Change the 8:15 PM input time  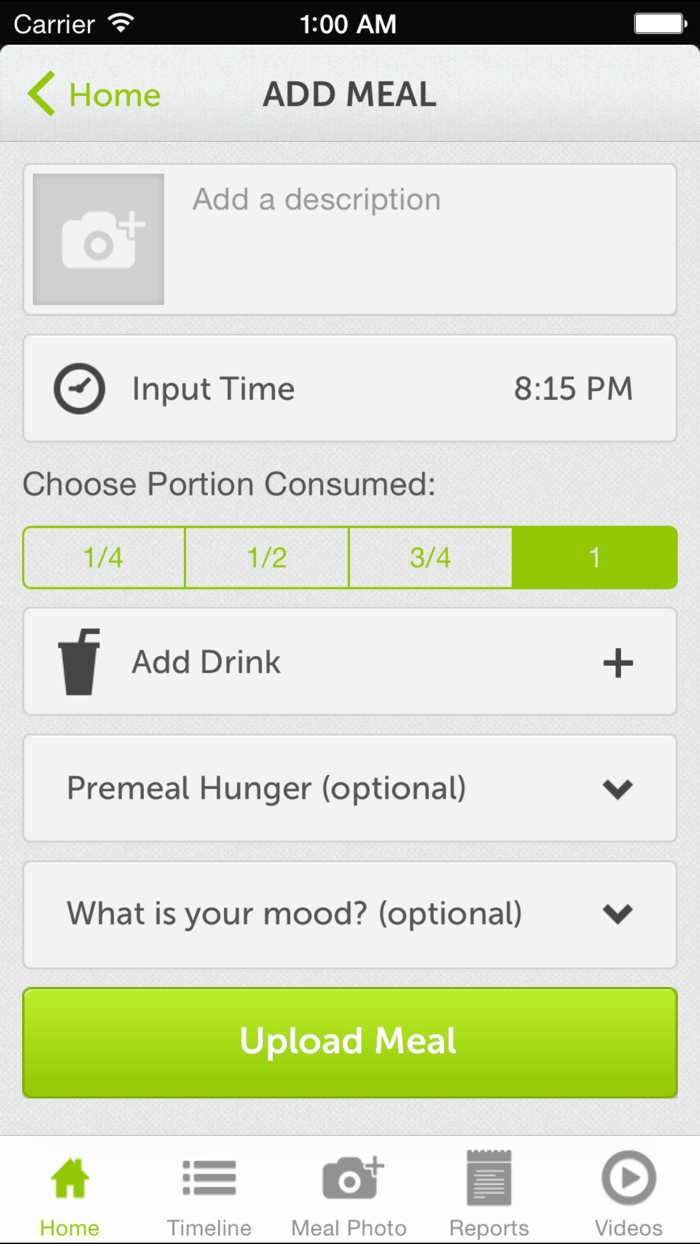[573, 389]
